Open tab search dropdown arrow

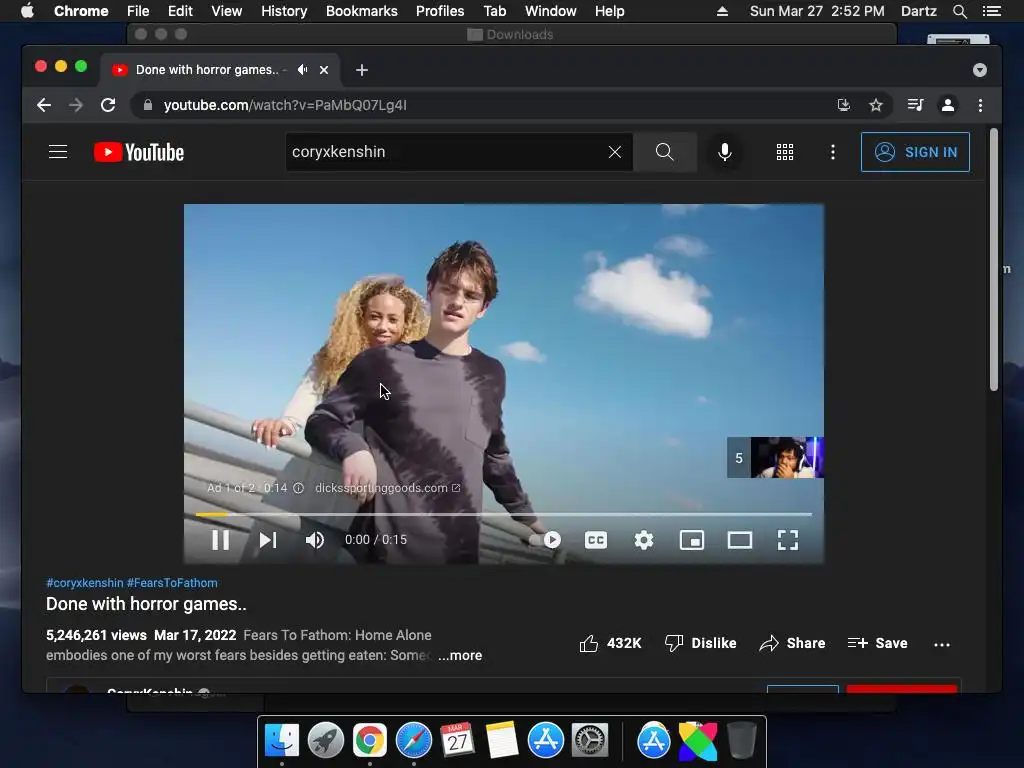(x=980, y=70)
